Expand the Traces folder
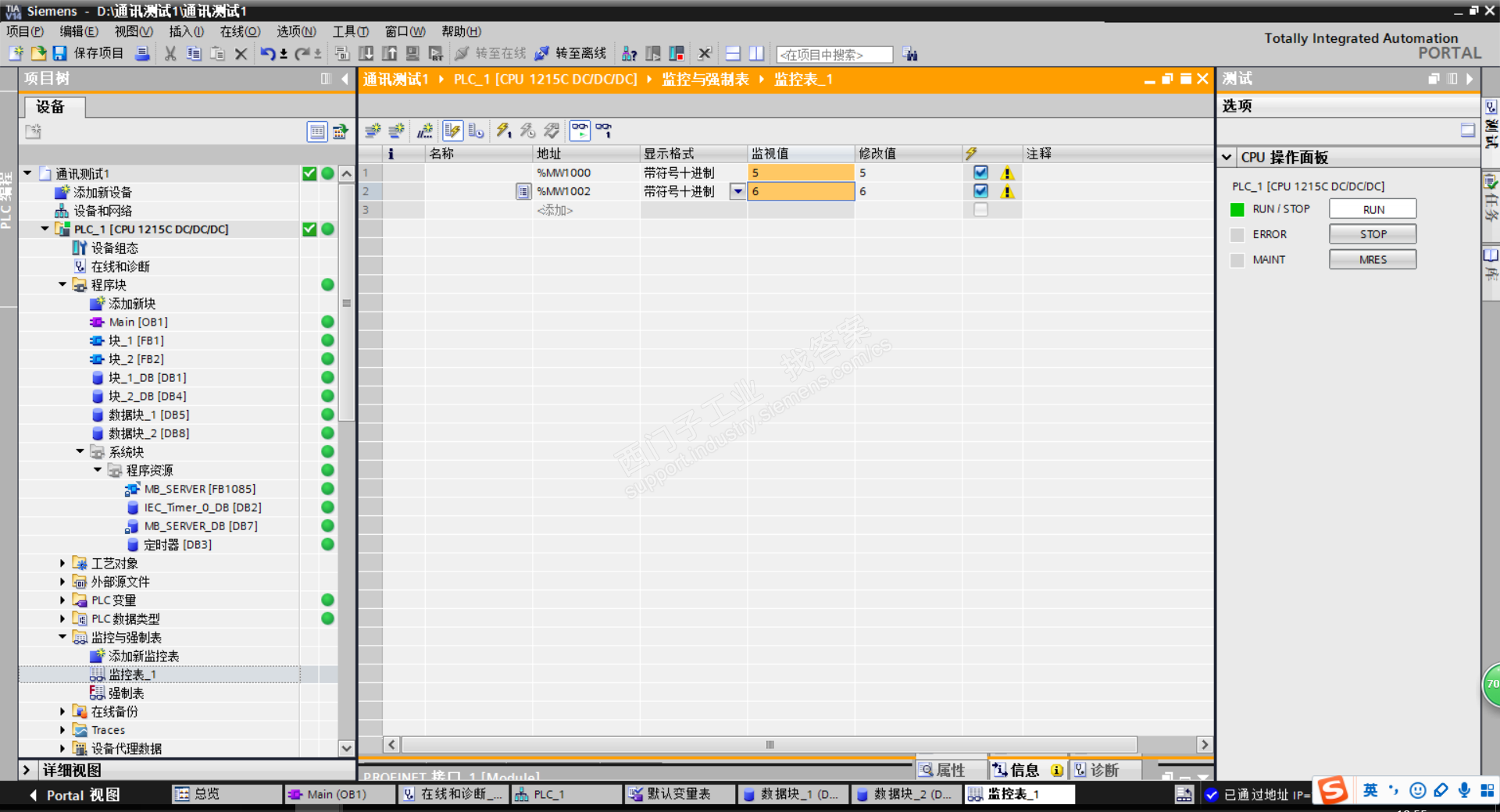Viewport: 1500px width, 812px height. click(62, 730)
